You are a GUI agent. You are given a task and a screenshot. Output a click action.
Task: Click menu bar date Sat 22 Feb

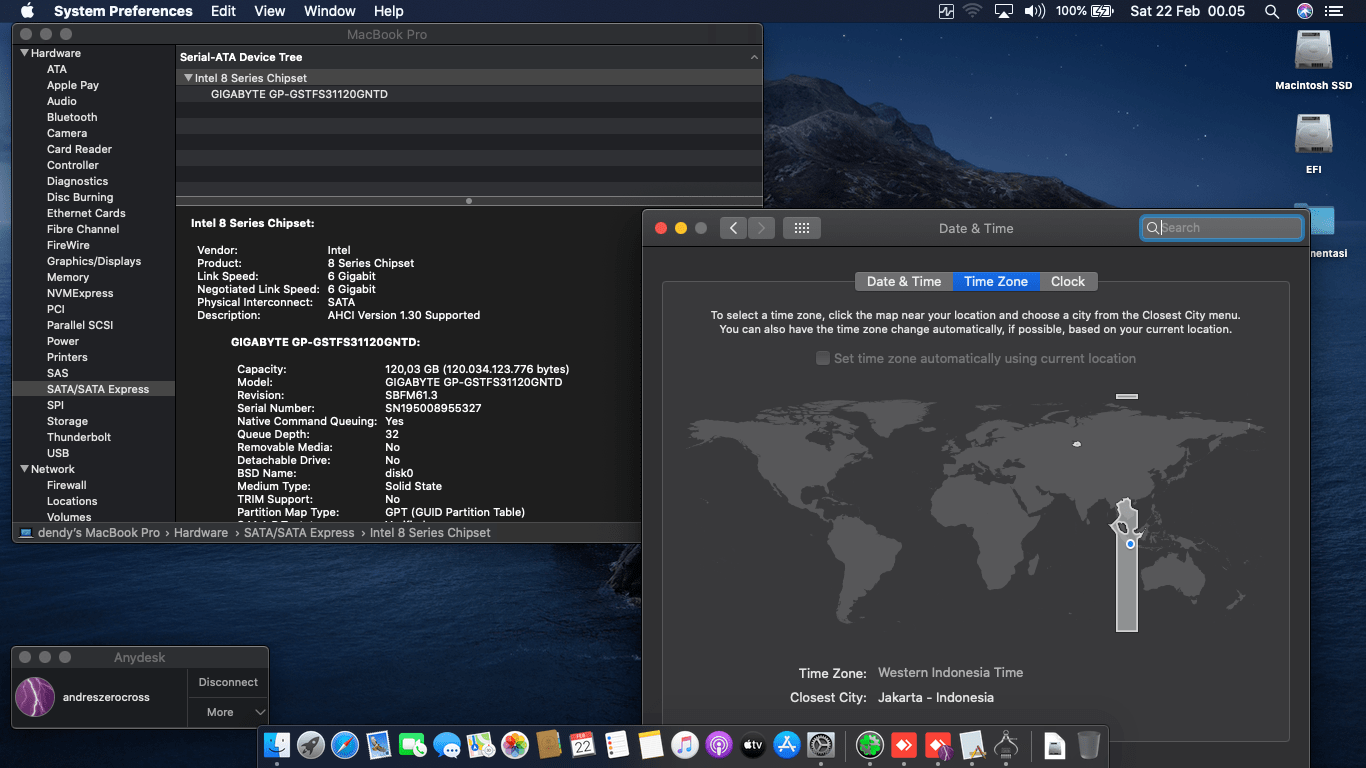click(1187, 11)
